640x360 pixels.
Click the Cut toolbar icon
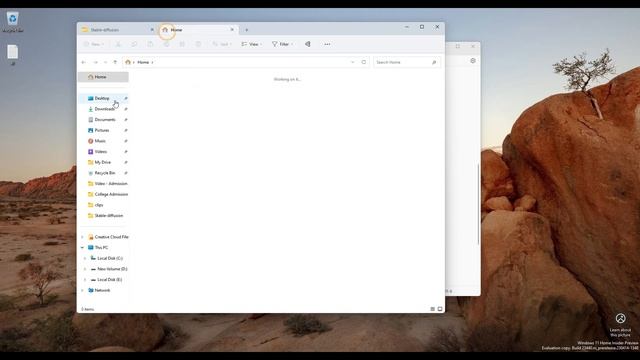(x=118, y=44)
